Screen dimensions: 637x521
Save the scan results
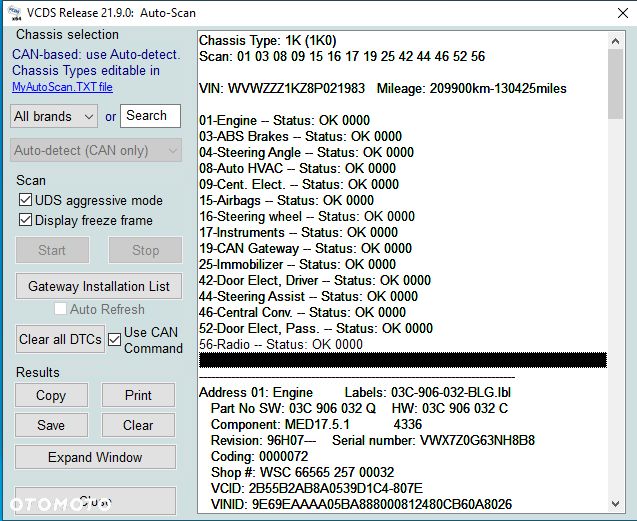(x=51, y=425)
